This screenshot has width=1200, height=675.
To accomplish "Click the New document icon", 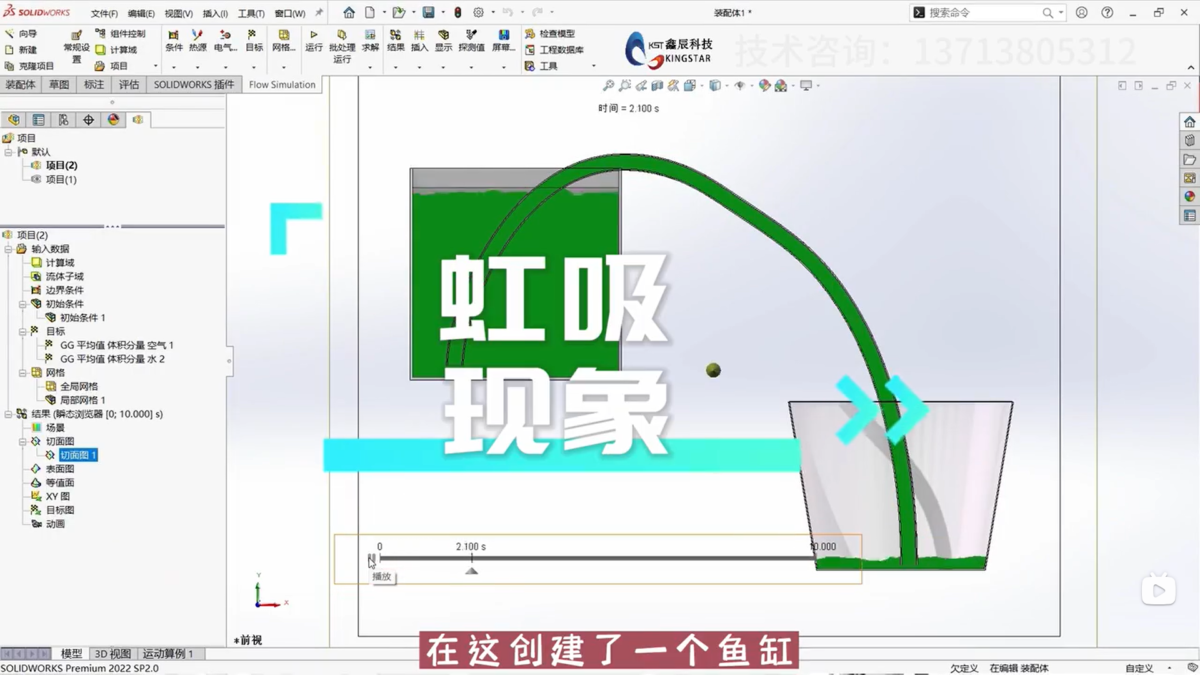I will click(x=370, y=13).
